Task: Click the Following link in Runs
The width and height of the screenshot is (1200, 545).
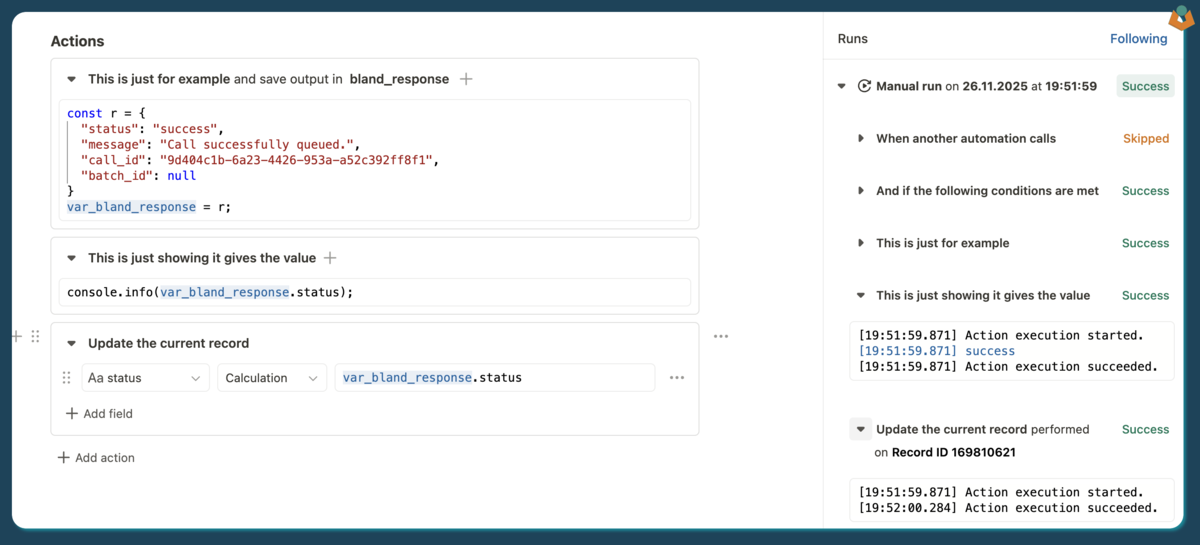Action: pyautogui.click(x=1138, y=39)
